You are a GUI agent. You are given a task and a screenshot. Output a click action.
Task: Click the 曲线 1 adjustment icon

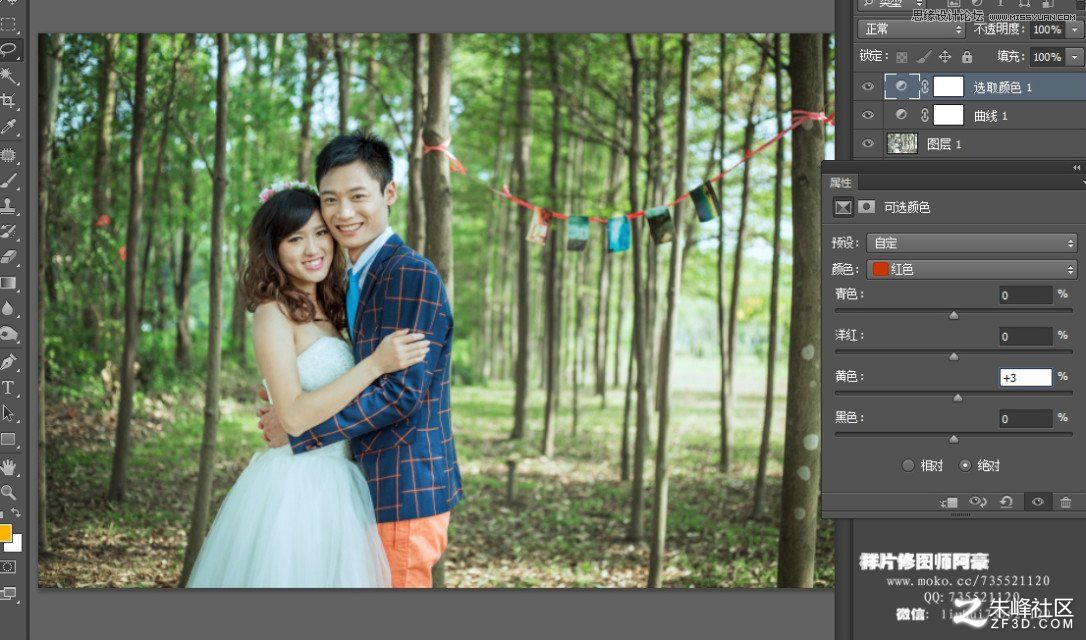click(x=901, y=115)
